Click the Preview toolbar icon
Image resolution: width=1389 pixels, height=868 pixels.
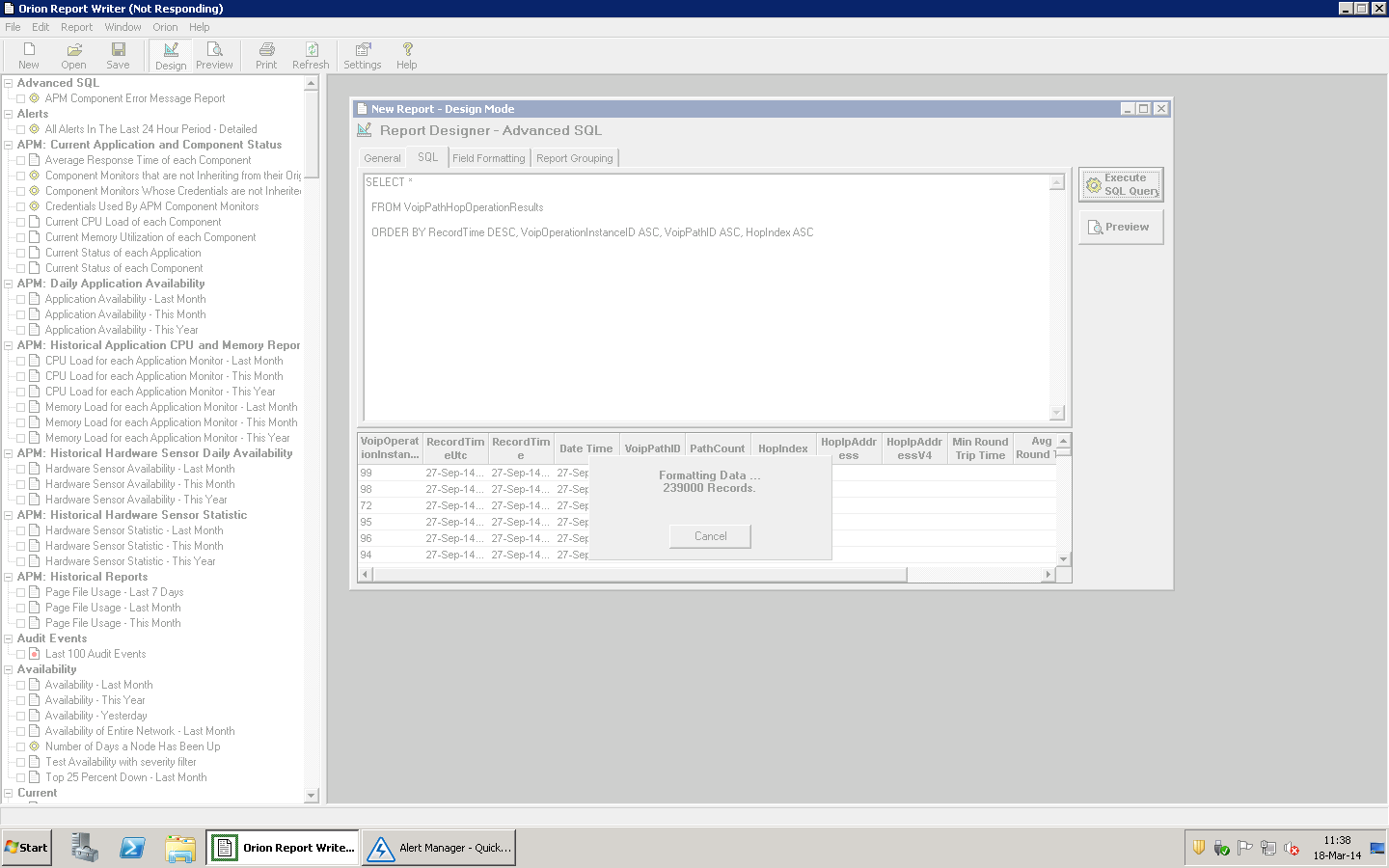coord(214,56)
